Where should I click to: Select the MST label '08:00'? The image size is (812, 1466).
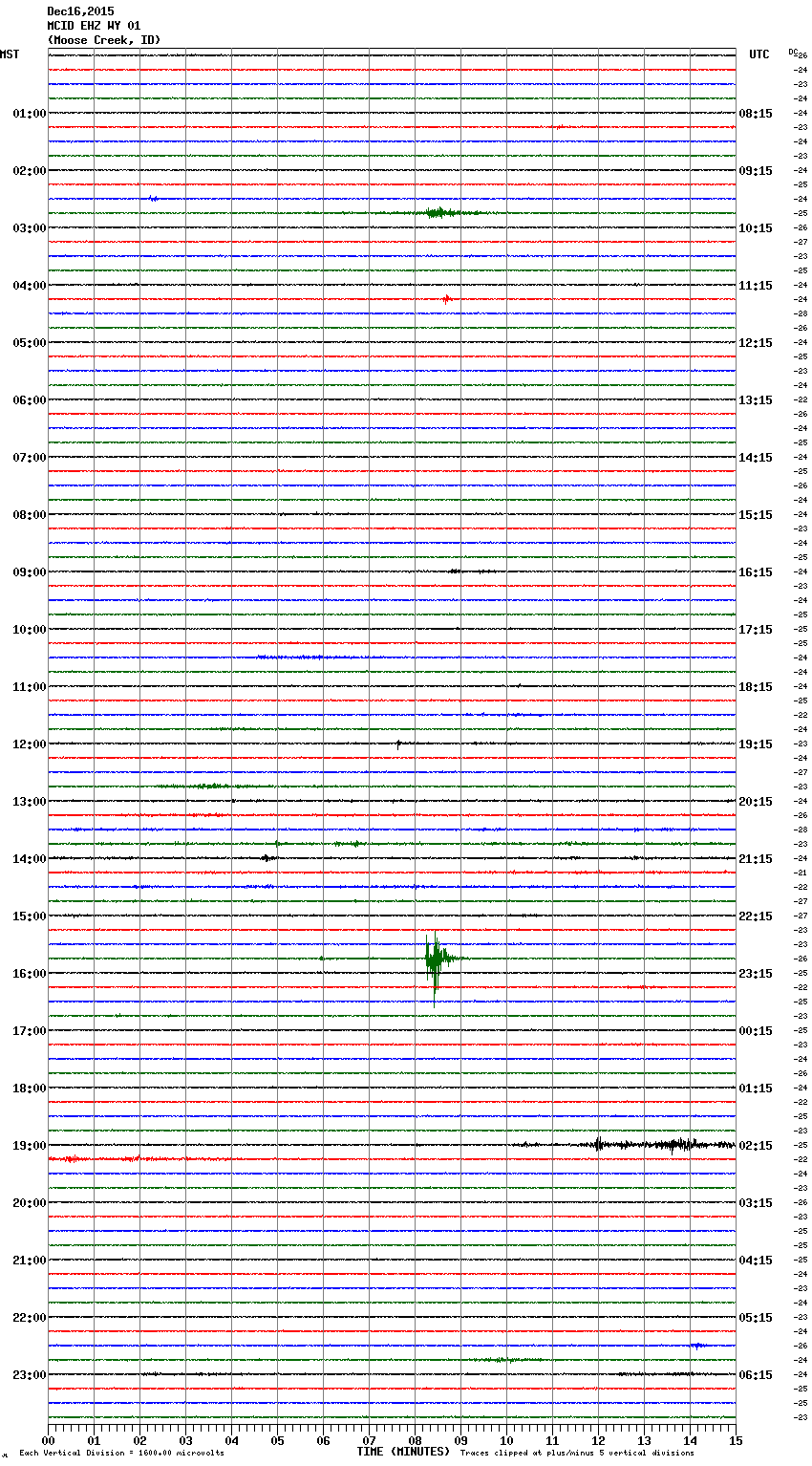29,515
